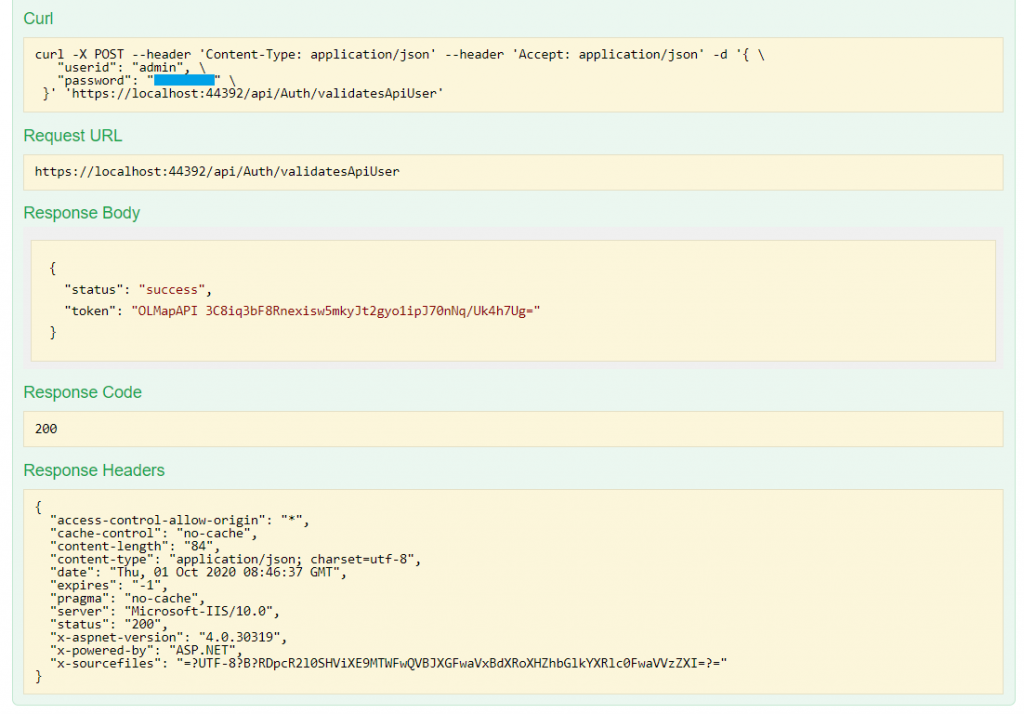Viewport: 1024px width, 714px height.
Task: Click the blue redacted password field
Action: point(184,80)
